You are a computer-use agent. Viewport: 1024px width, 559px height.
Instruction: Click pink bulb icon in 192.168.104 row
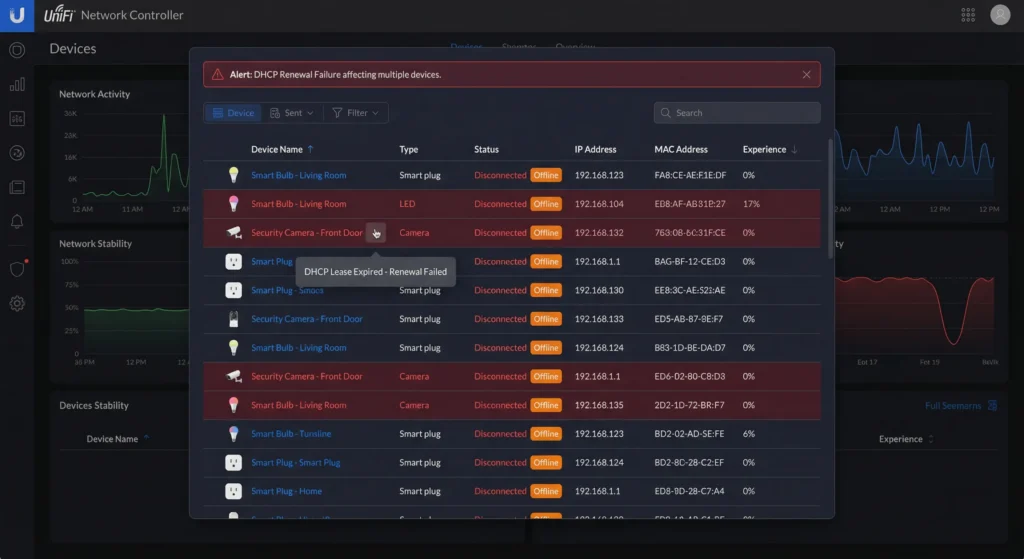(233, 203)
